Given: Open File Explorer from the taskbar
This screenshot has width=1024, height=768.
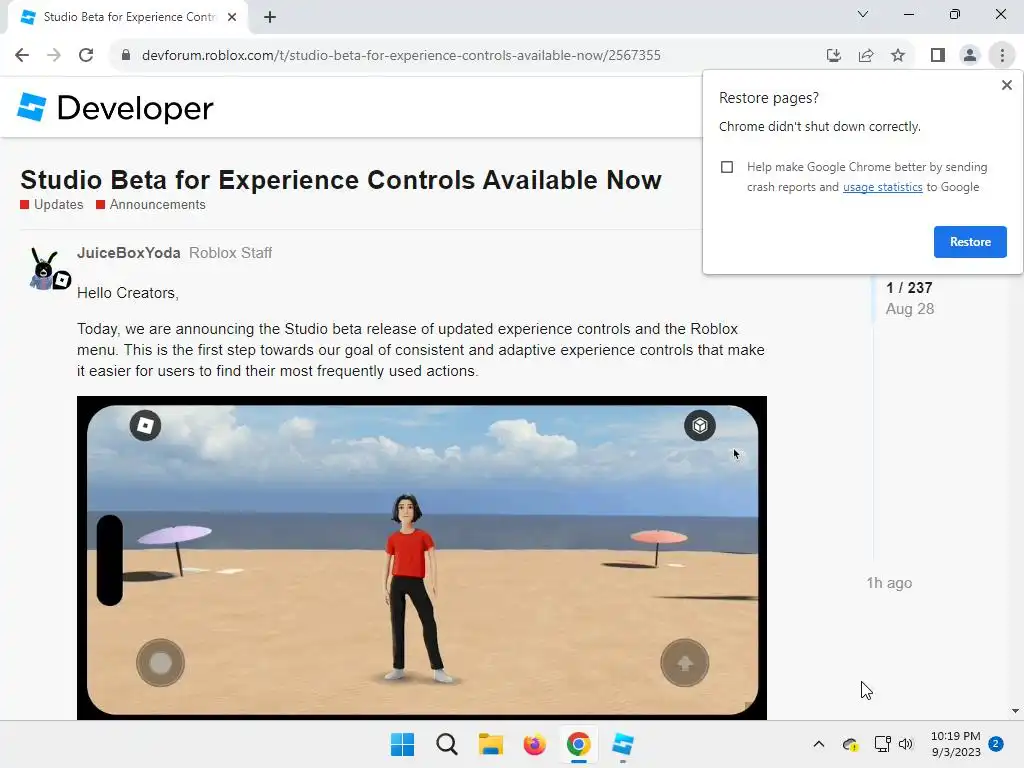Looking at the screenshot, I should click(490, 744).
